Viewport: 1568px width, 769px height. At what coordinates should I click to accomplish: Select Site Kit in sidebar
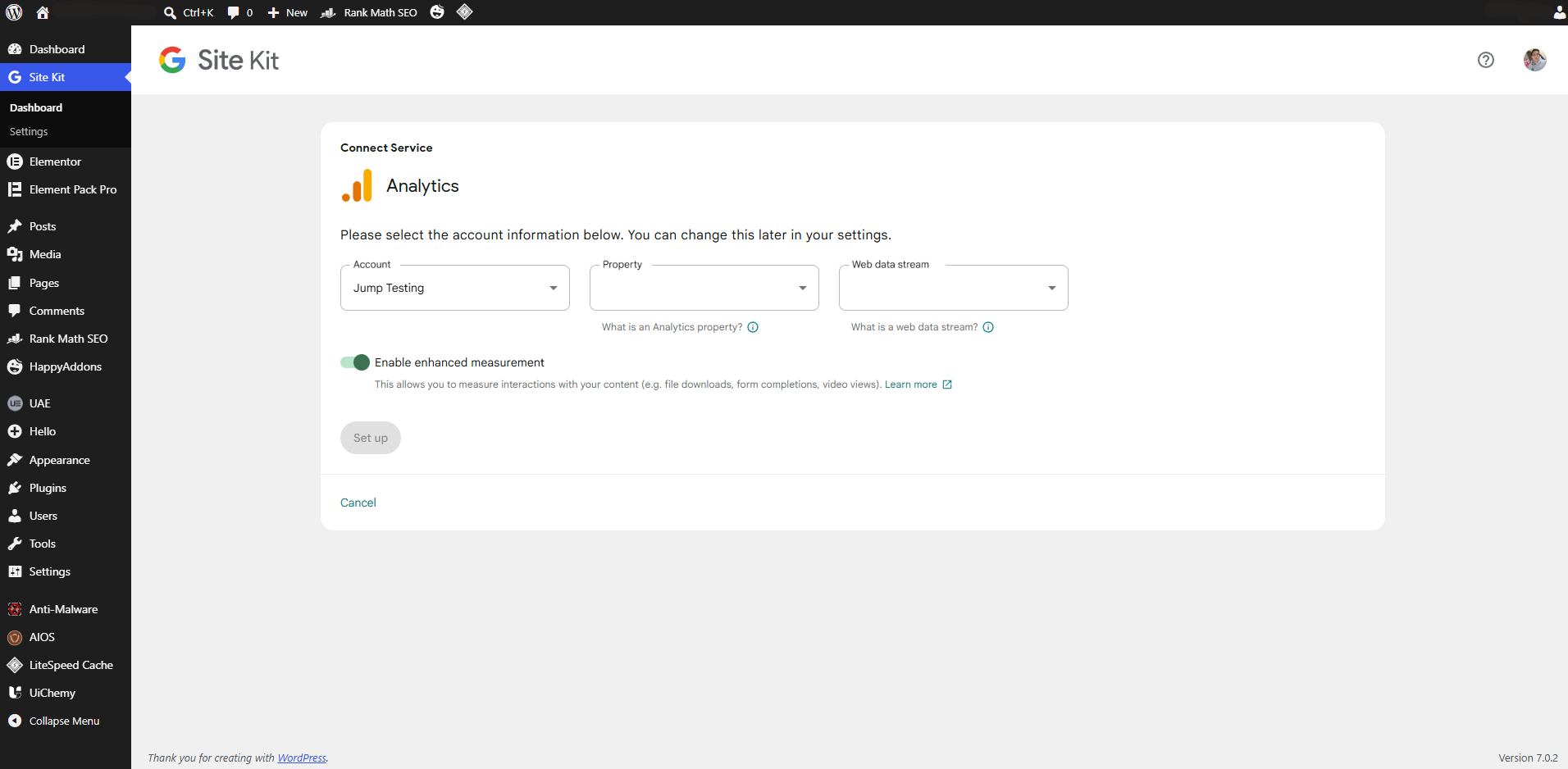pos(66,77)
